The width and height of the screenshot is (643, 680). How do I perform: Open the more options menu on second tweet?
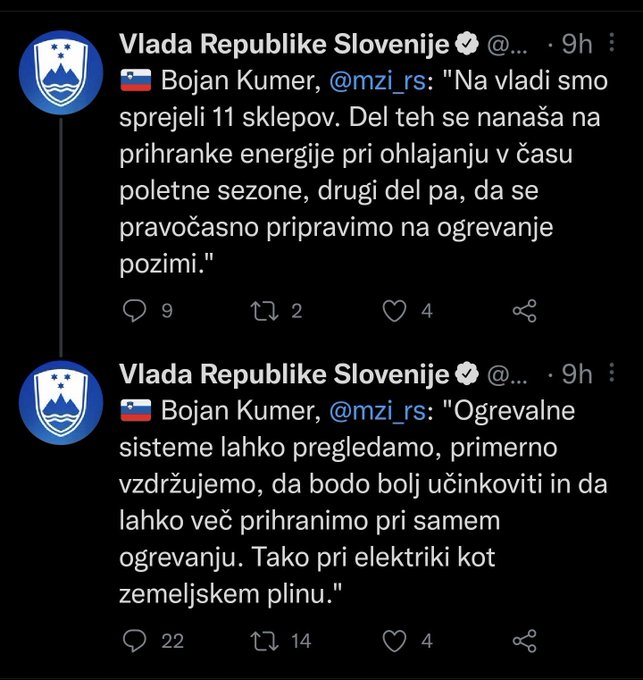tap(612, 373)
